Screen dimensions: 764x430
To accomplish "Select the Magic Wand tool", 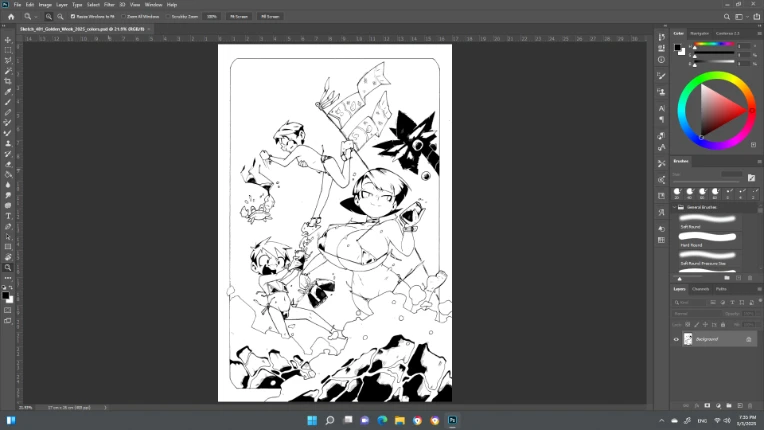I will [8, 71].
